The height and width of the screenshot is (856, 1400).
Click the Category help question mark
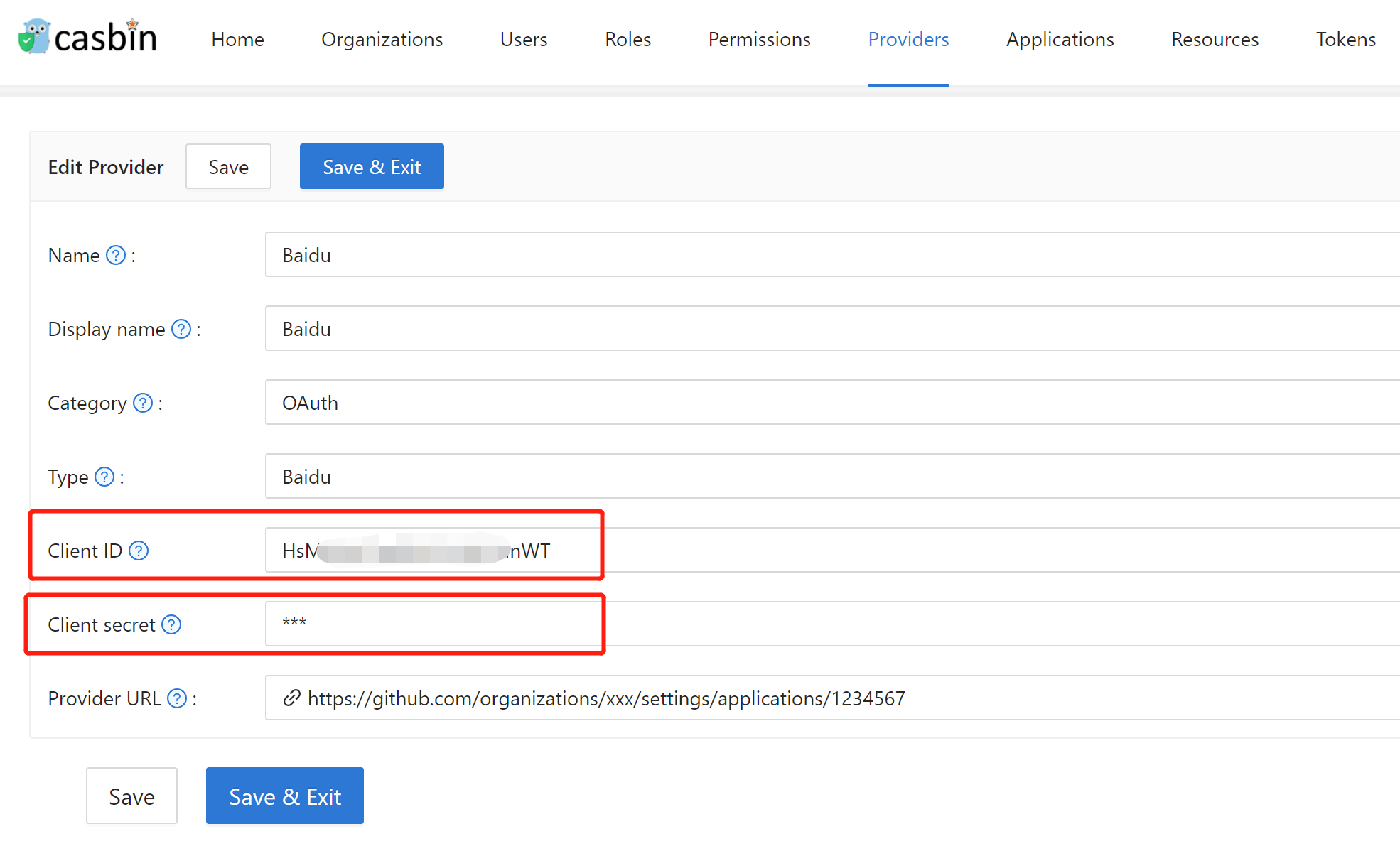142,403
